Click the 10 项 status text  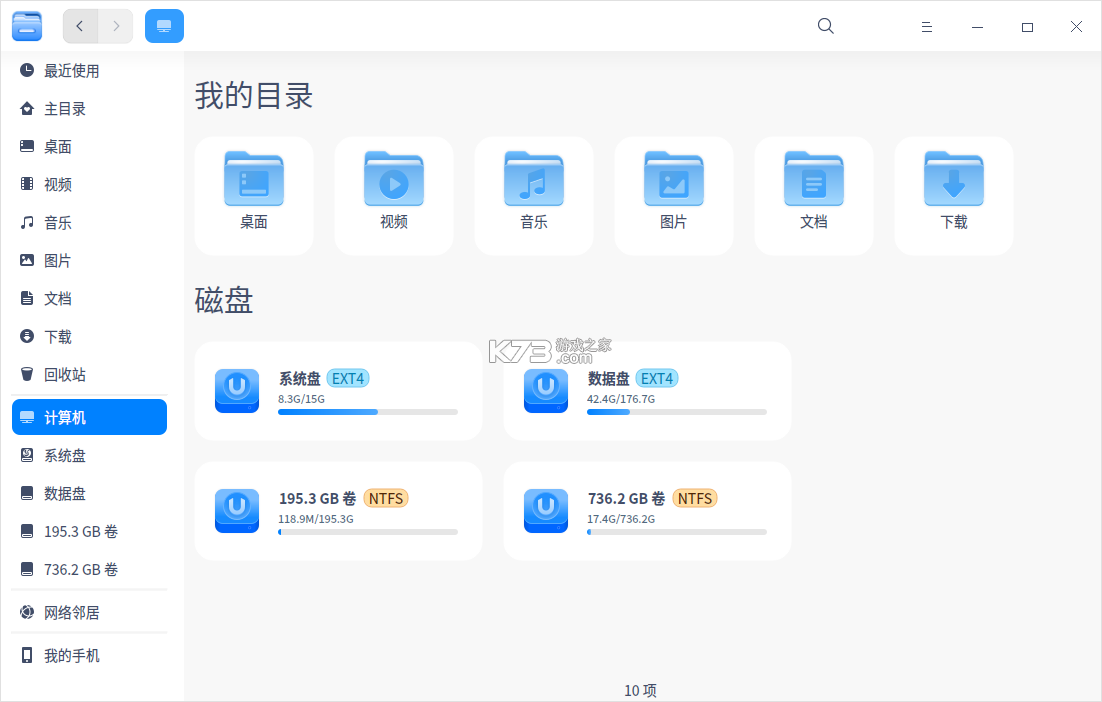pyautogui.click(x=640, y=691)
